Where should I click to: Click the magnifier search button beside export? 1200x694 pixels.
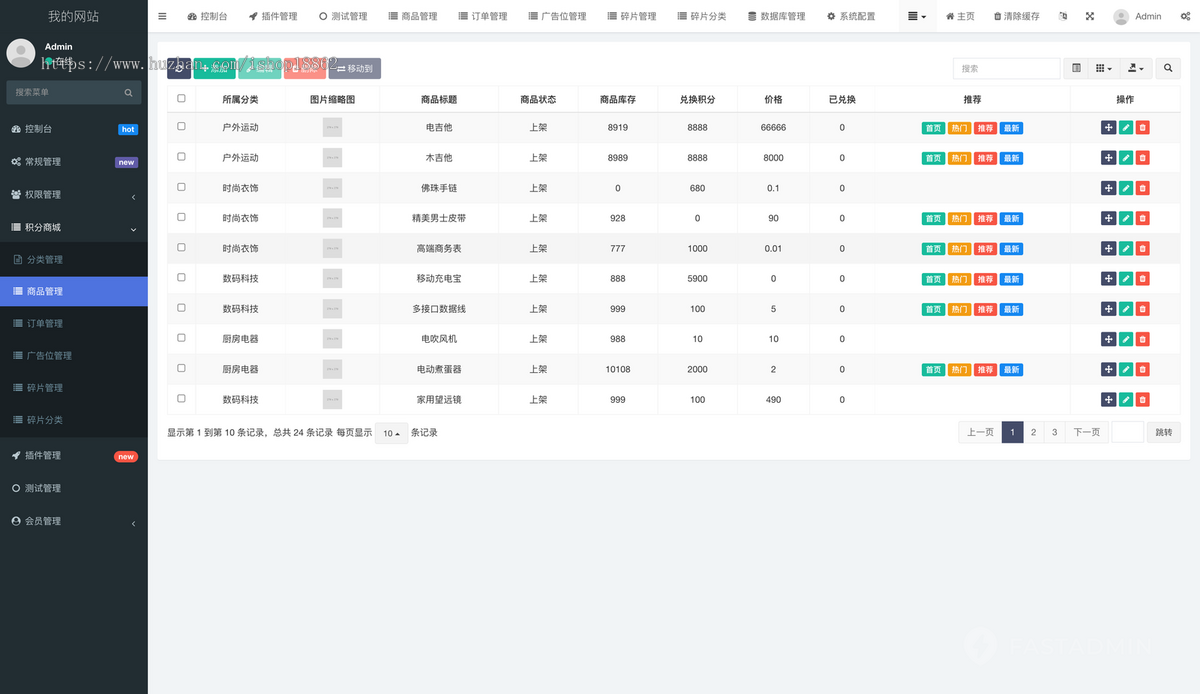tap(1168, 69)
